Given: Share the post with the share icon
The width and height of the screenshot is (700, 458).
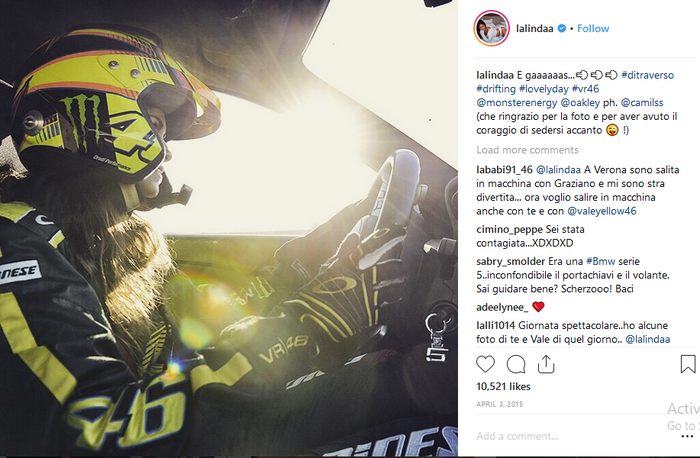Looking at the screenshot, I should tap(546, 364).
